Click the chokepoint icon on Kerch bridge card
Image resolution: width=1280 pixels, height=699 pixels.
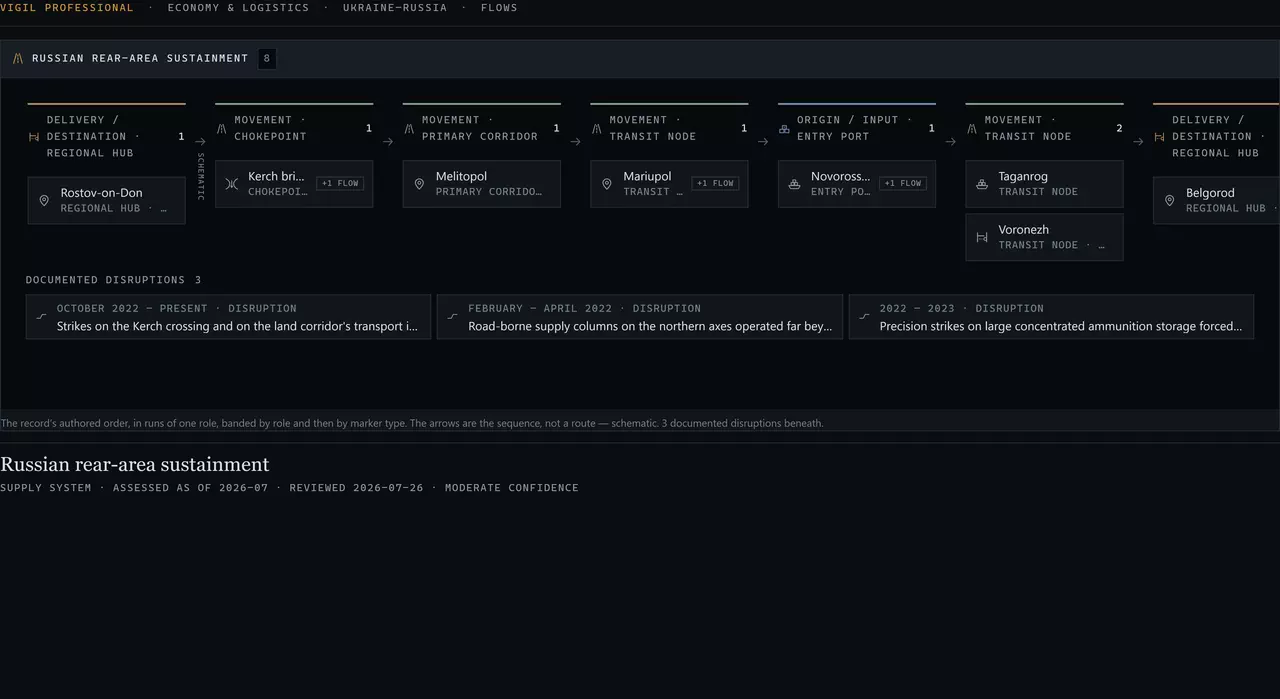232,184
